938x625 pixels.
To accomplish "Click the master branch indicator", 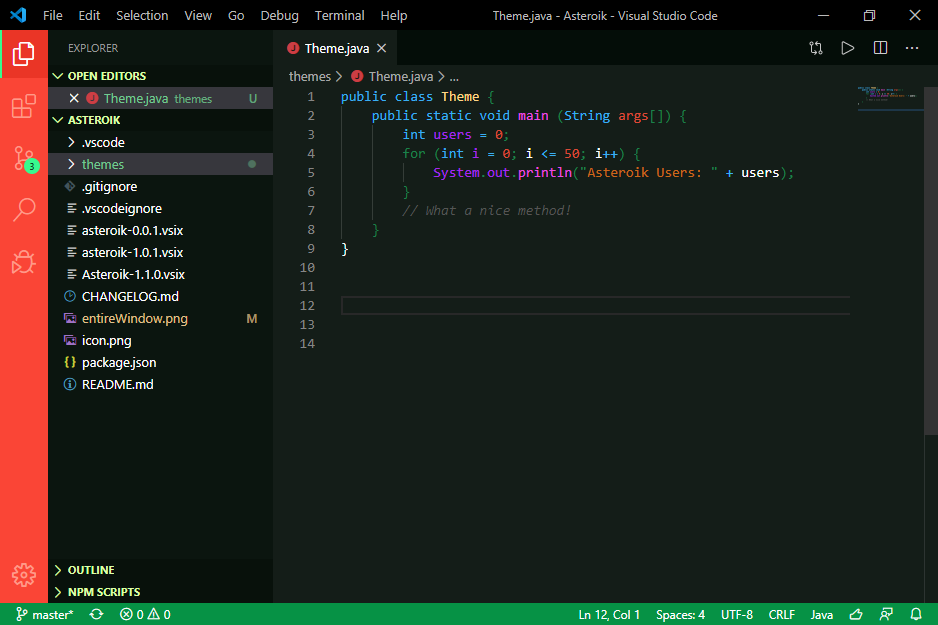I will coord(44,614).
